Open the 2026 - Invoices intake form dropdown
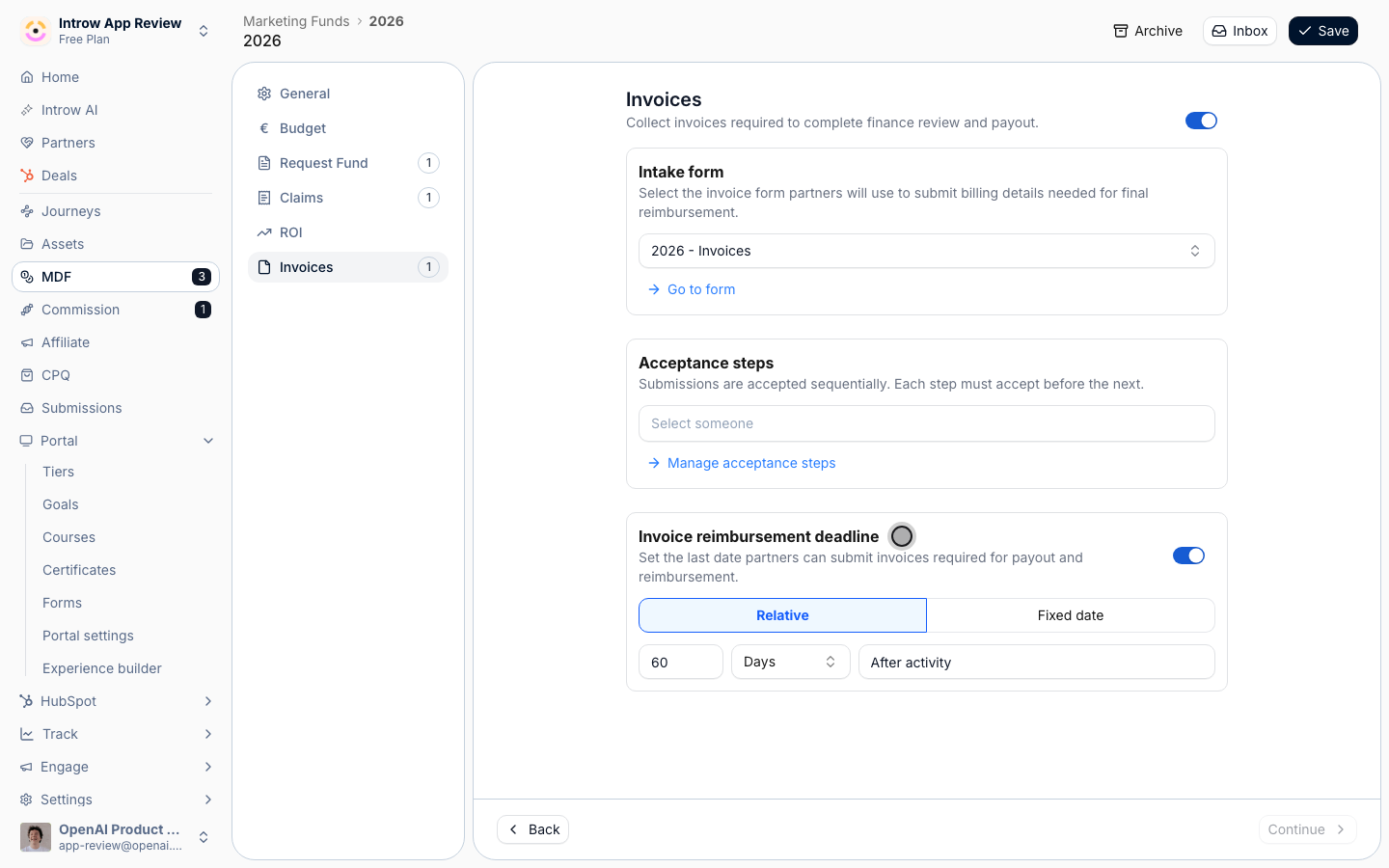This screenshot has height=868, width=1389. coord(926,251)
